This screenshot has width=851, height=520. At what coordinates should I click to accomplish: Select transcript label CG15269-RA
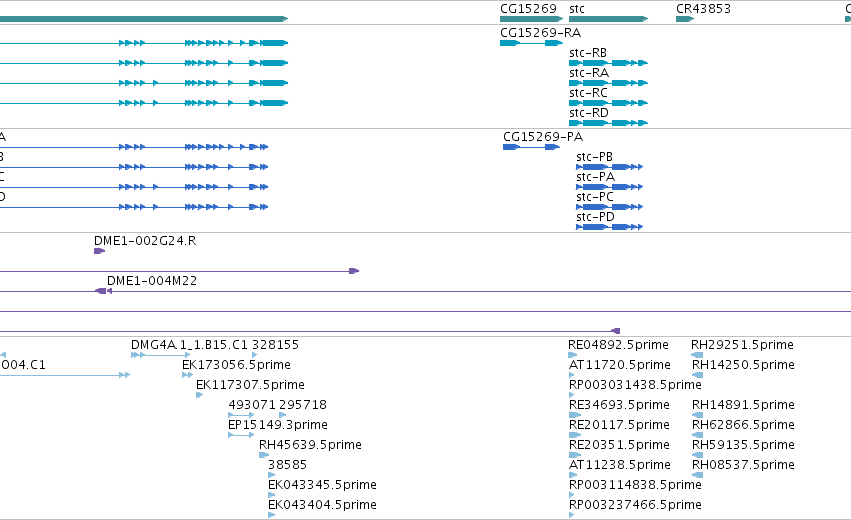[541, 33]
